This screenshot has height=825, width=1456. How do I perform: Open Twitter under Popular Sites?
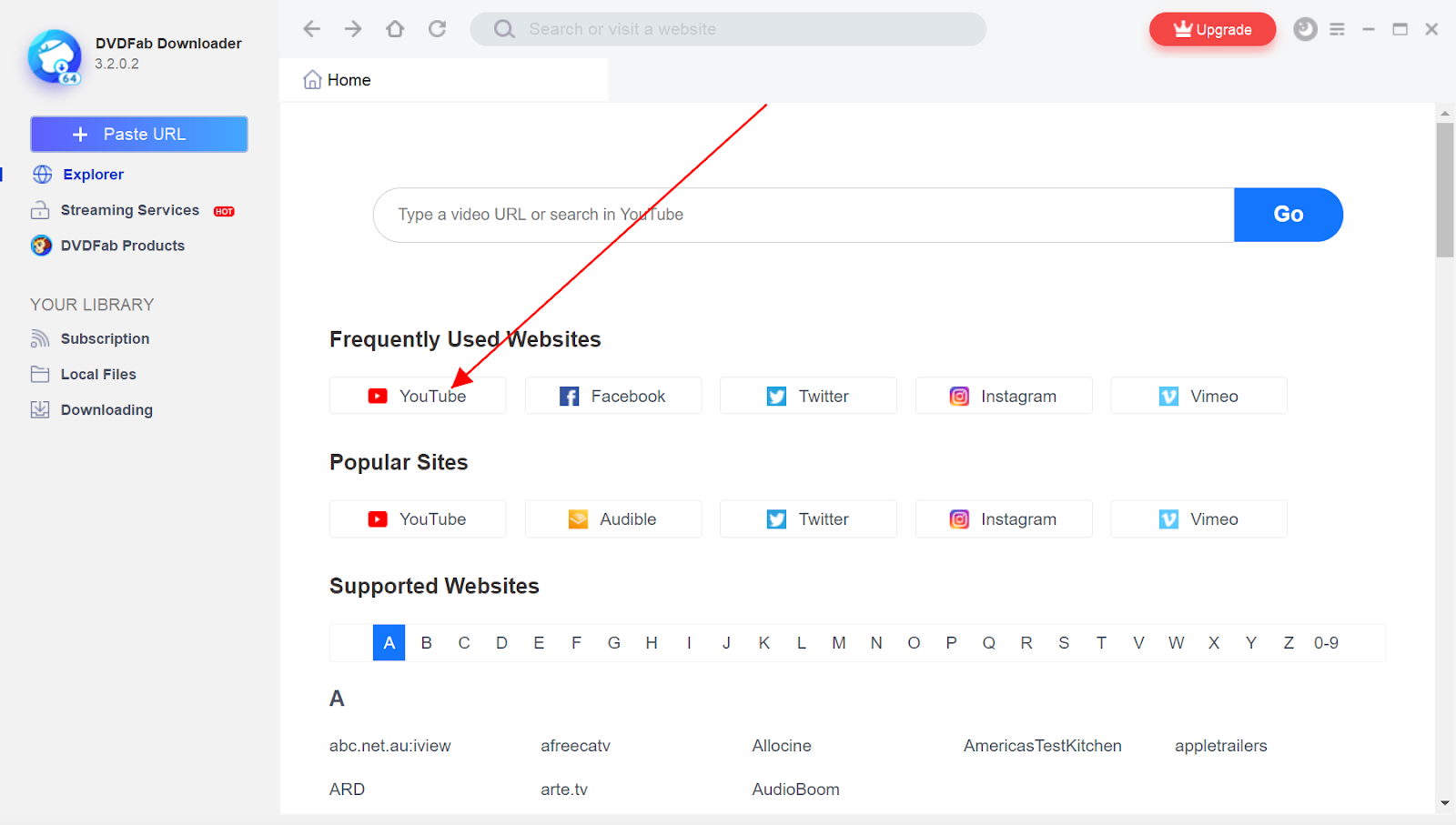click(x=808, y=518)
